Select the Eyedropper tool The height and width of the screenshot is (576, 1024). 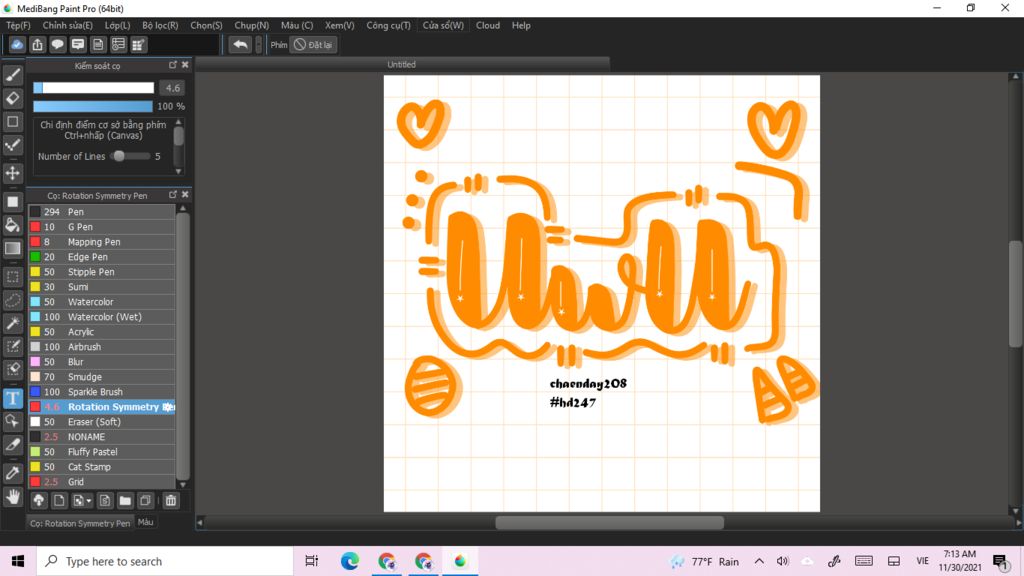pyautogui.click(x=12, y=473)
